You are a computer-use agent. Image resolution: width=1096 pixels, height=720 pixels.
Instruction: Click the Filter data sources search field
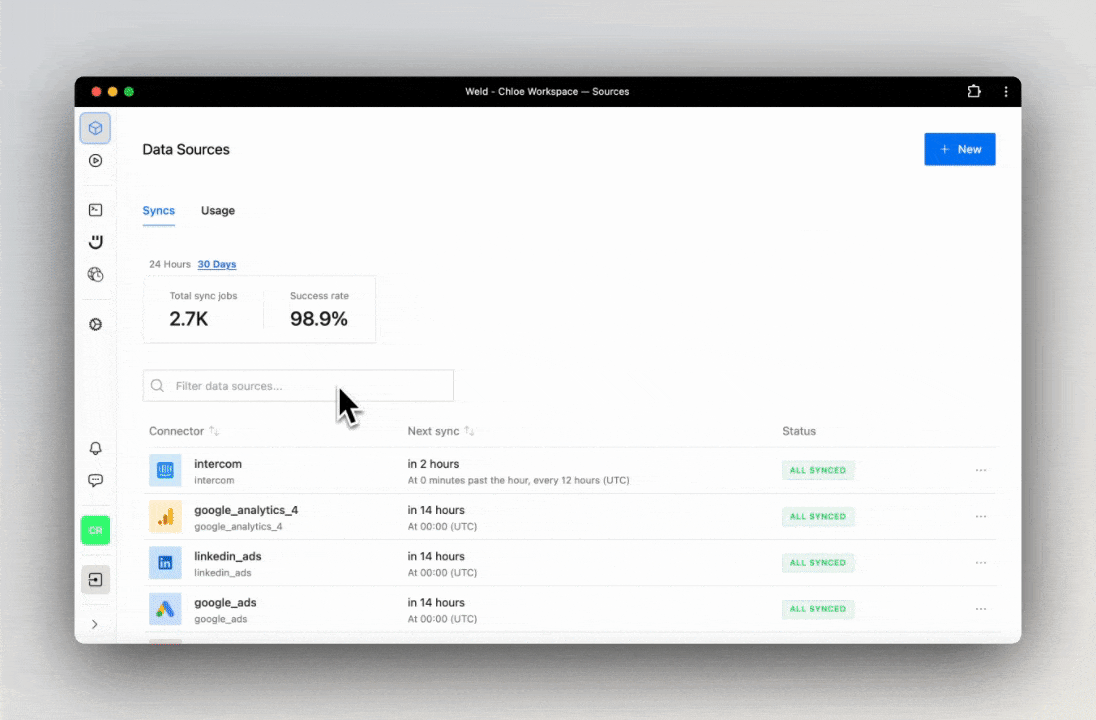(x=300, y=386)
